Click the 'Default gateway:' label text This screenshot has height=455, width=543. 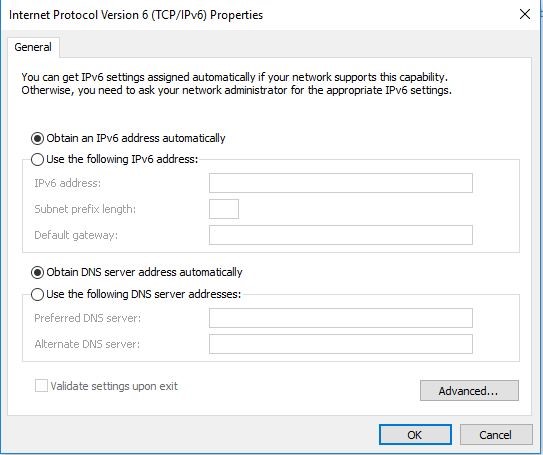coord(76,235)
